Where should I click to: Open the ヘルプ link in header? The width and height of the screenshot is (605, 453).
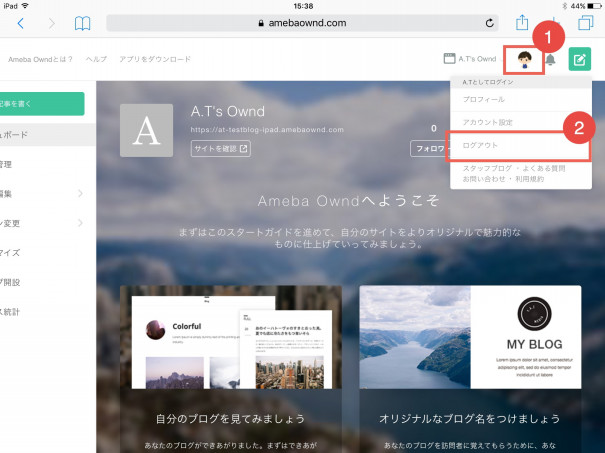point(97,60)
